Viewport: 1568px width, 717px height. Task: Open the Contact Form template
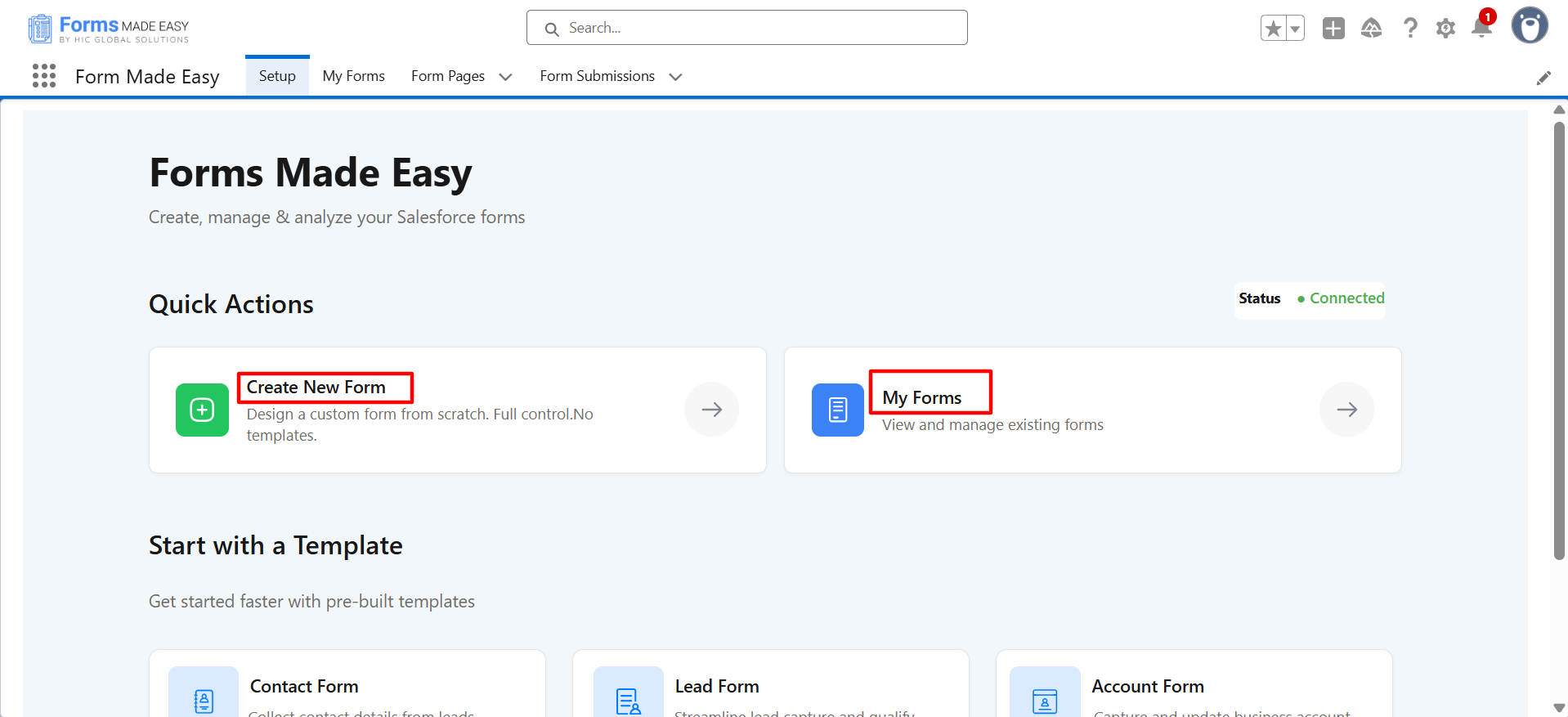click(347, 683)
